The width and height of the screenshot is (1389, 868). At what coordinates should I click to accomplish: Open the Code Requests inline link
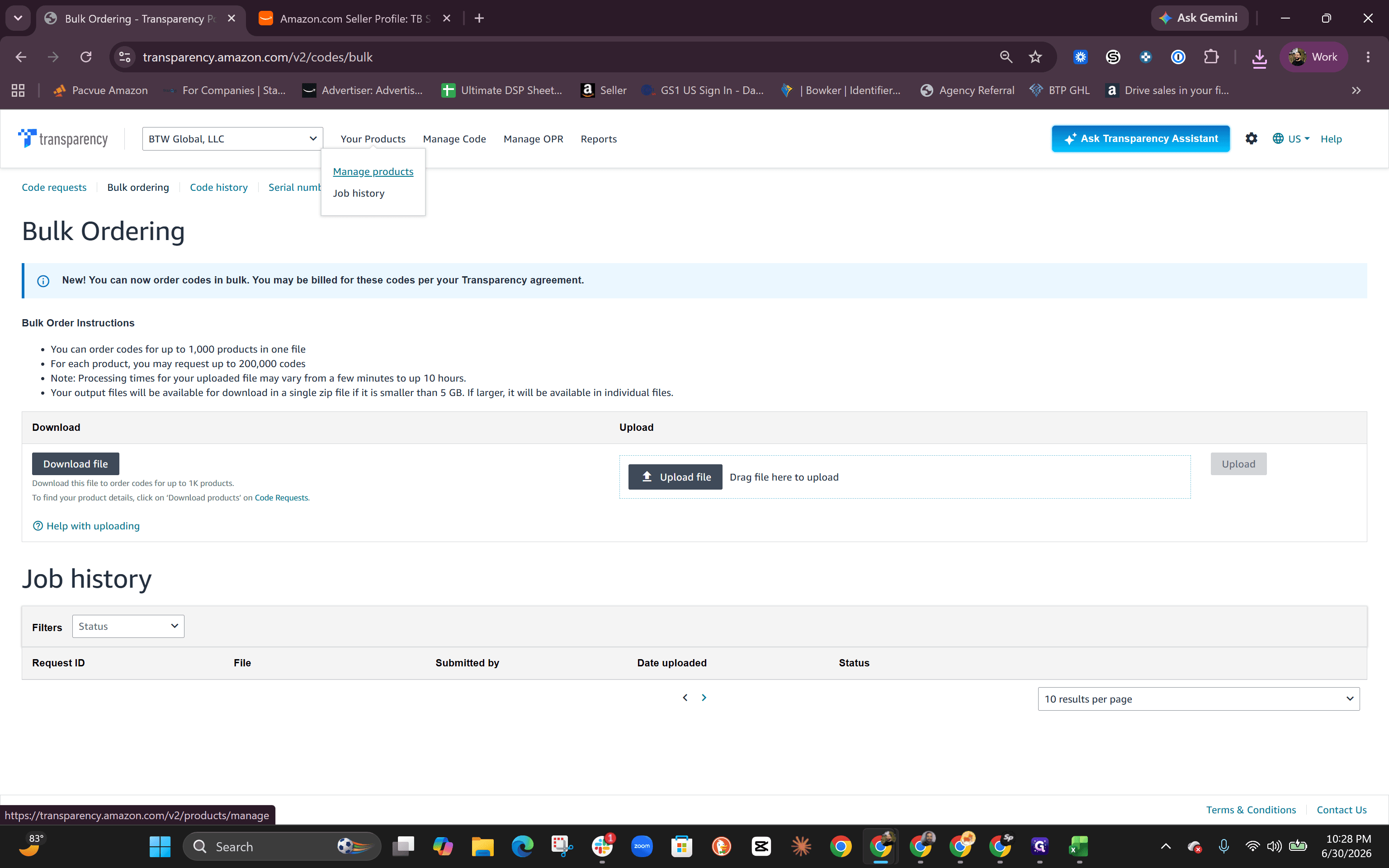click(x=281, y=498)
